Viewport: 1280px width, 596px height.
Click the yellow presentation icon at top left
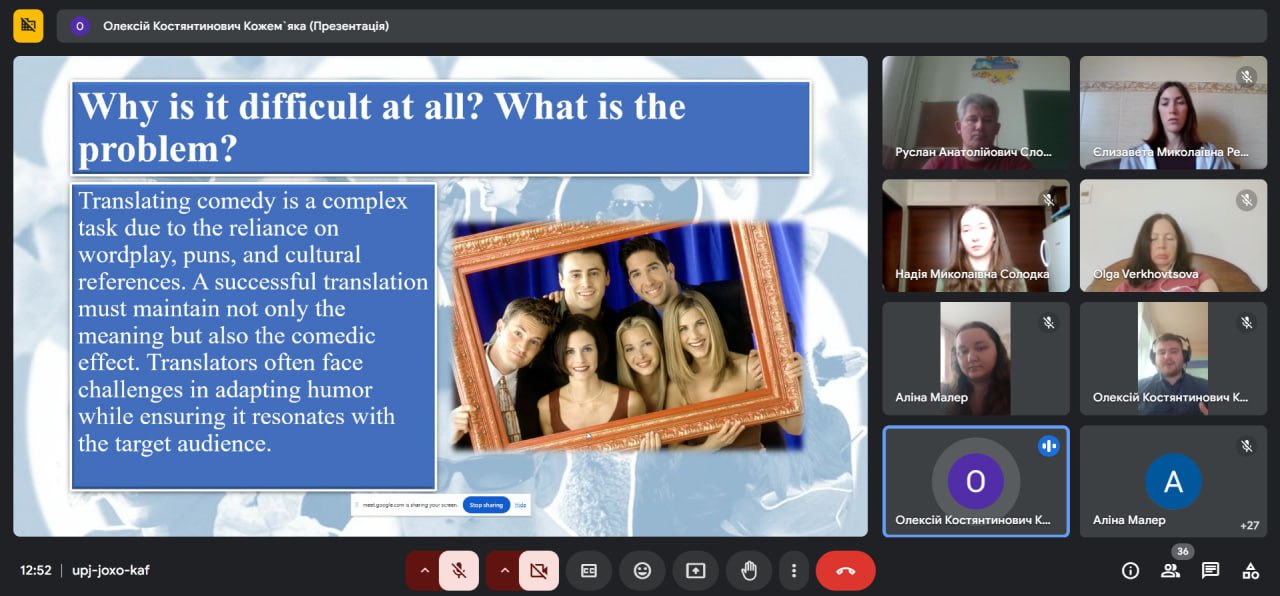(x=28, y=26)
